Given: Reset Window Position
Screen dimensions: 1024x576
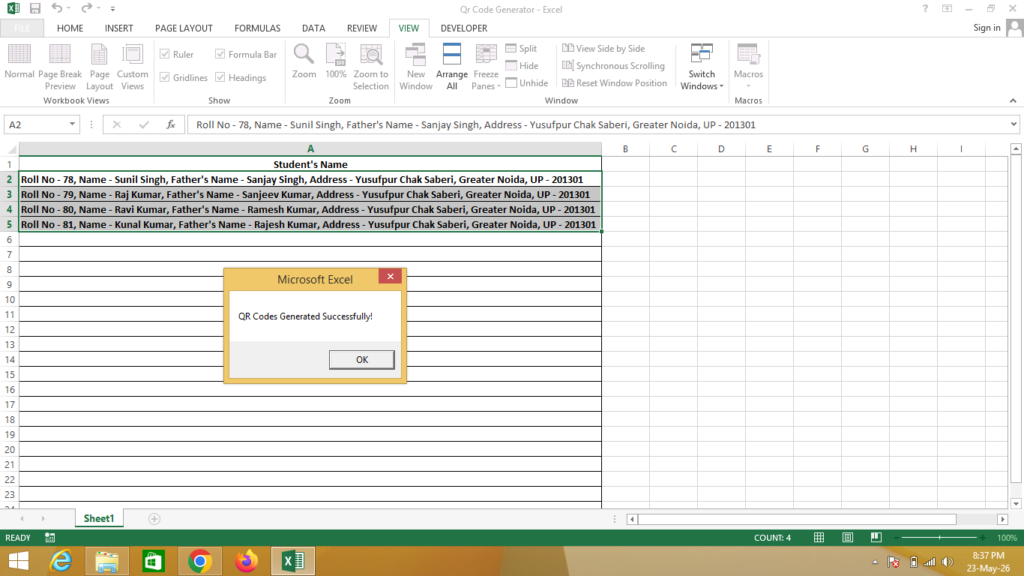Looking at the screenshot, I should 615,83.
